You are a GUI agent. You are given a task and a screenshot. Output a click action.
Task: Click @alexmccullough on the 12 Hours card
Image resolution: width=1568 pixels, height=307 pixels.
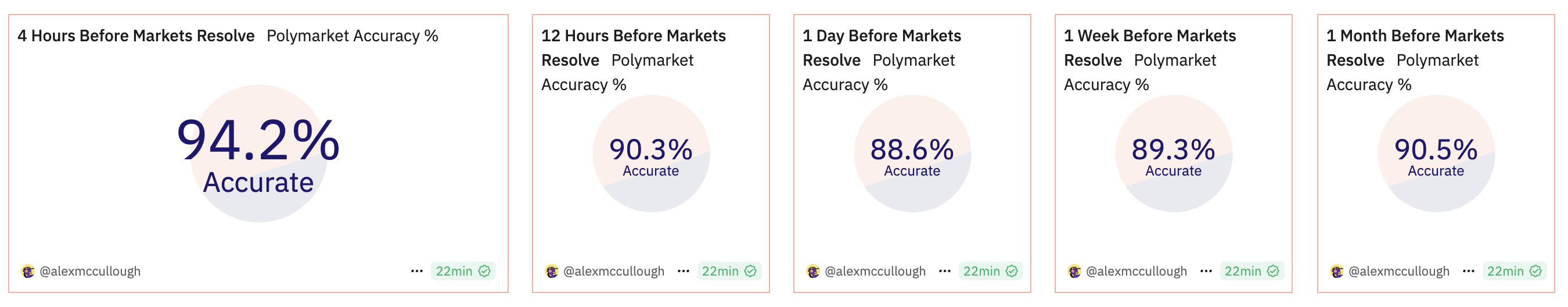(614, 271)
